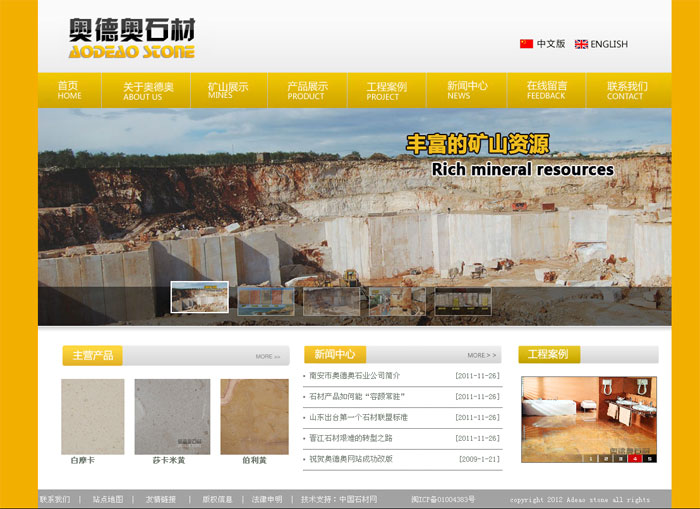View the 莎卡米黄 product swatch

pyautogui.click(x=167, y=416)
